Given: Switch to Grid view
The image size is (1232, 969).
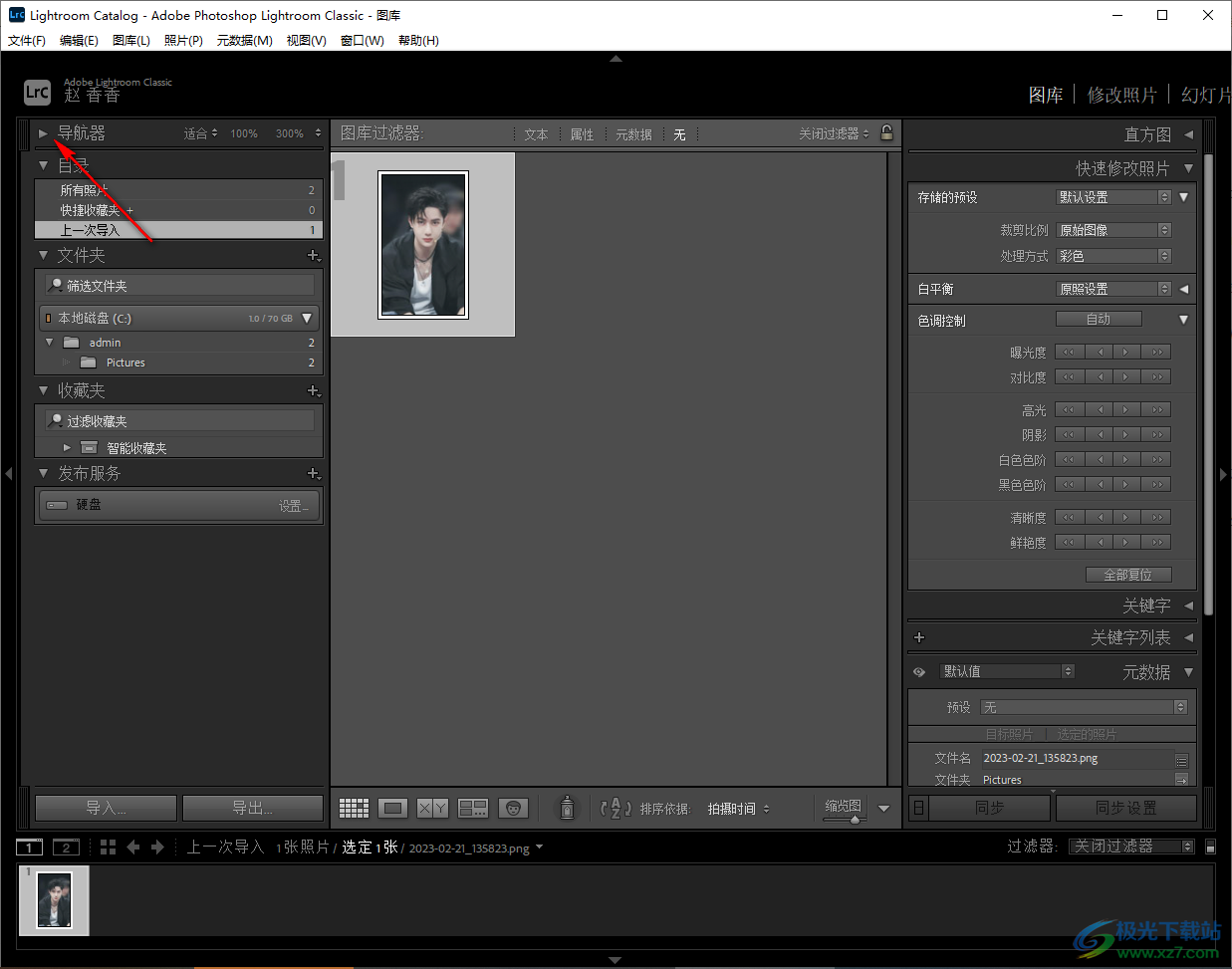Looking at the screenshot, I should pyautogui.click(x=354, y=808).
